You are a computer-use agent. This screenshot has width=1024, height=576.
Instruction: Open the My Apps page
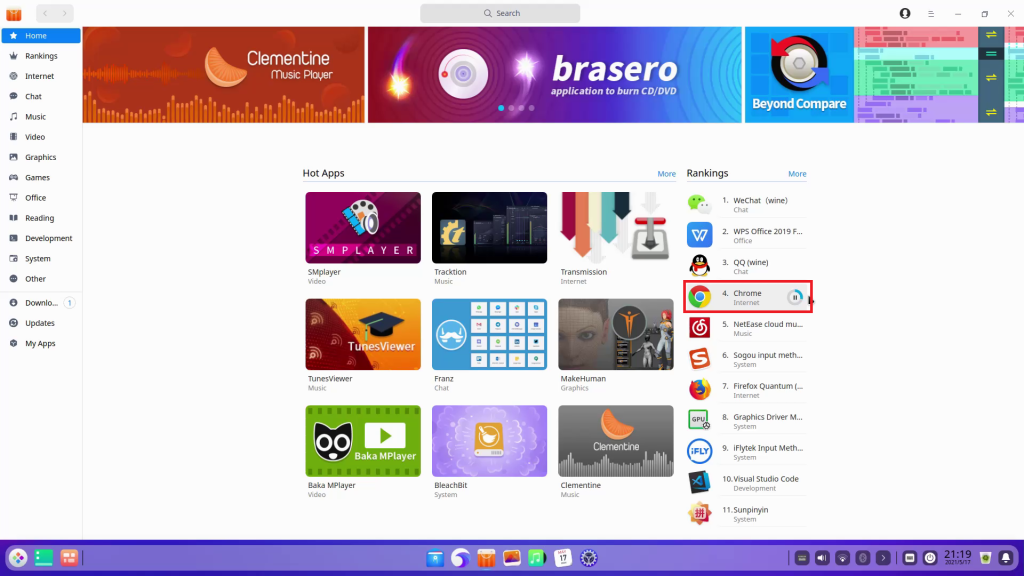[x=40, y=343]
